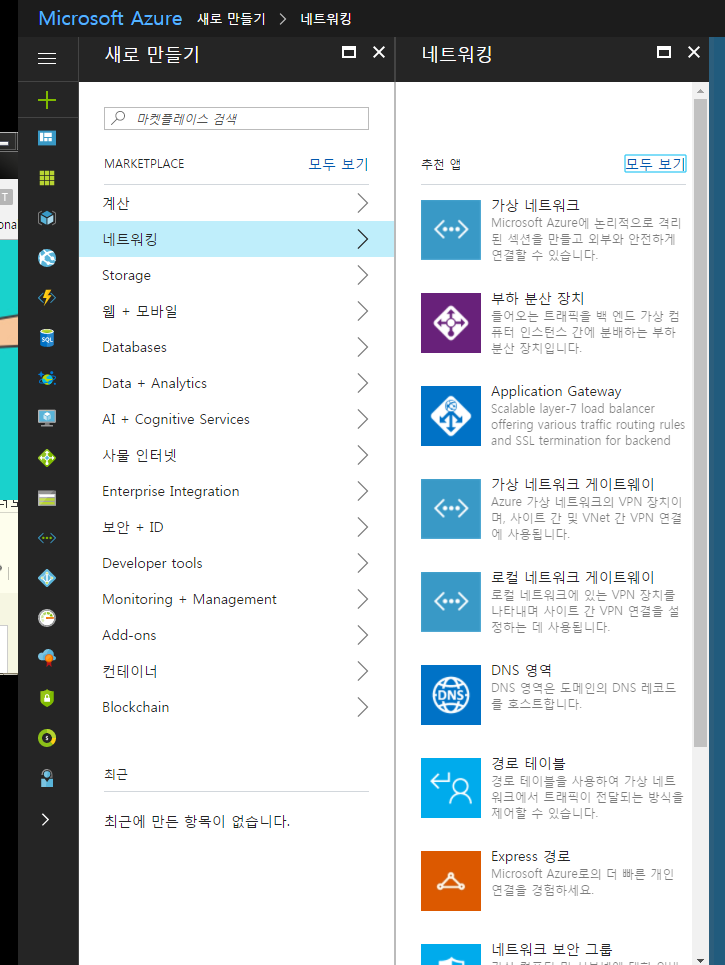Open All resources green grid icon
725x965 pixels.
47,178
